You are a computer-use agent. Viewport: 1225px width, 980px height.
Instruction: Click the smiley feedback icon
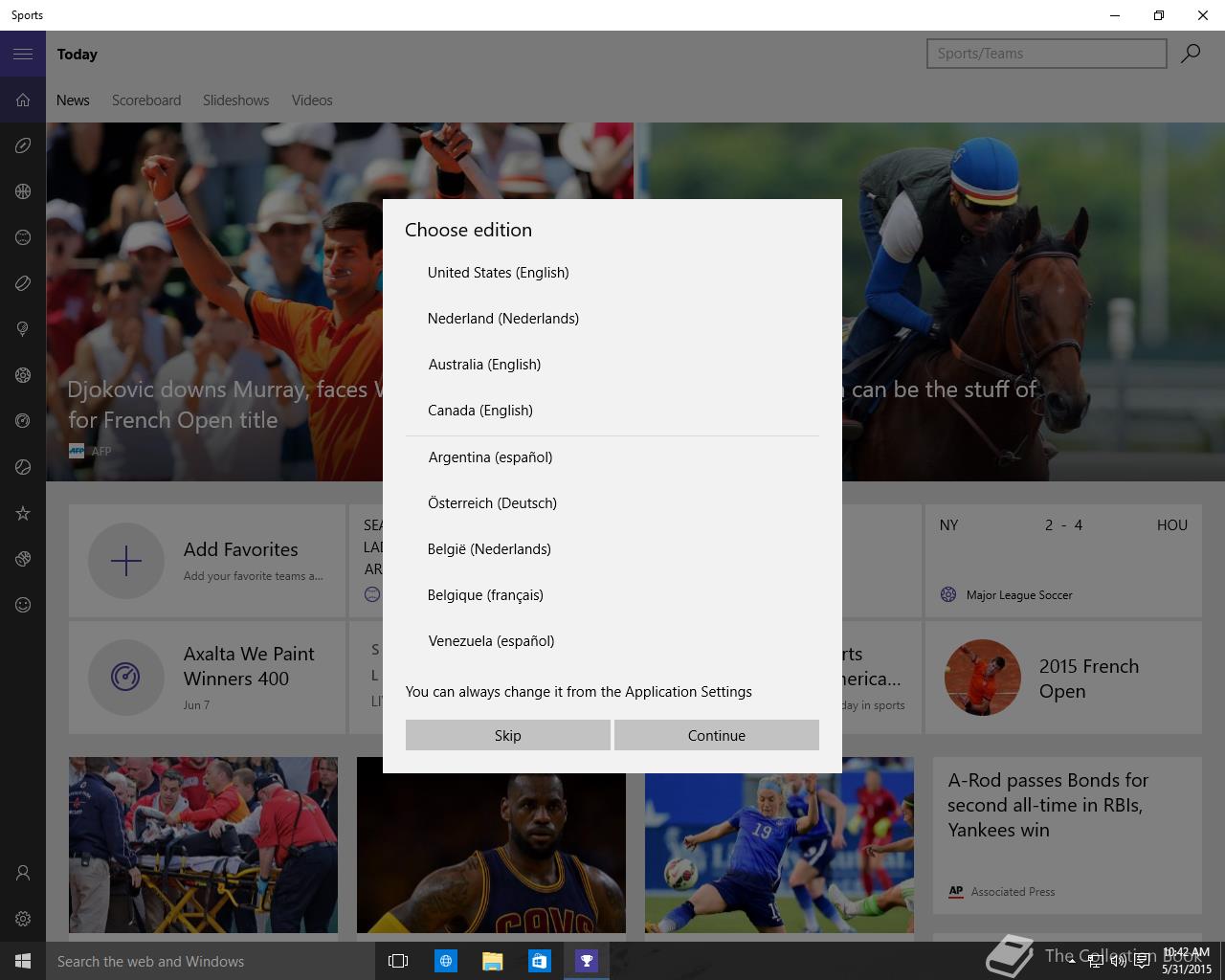point(23,605)
